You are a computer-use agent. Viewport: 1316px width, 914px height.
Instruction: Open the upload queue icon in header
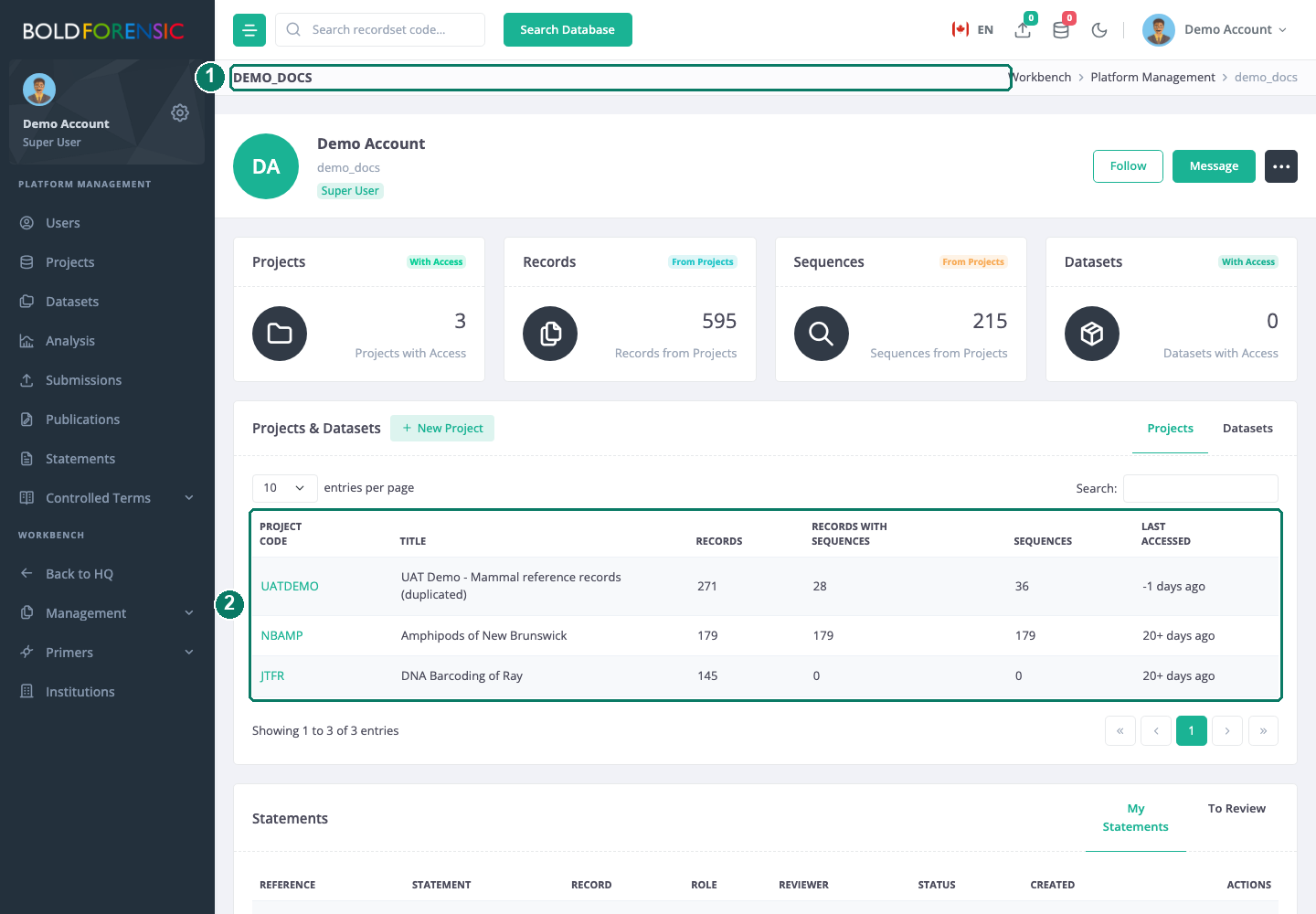pyautogui.click(x=1024, y=30)
